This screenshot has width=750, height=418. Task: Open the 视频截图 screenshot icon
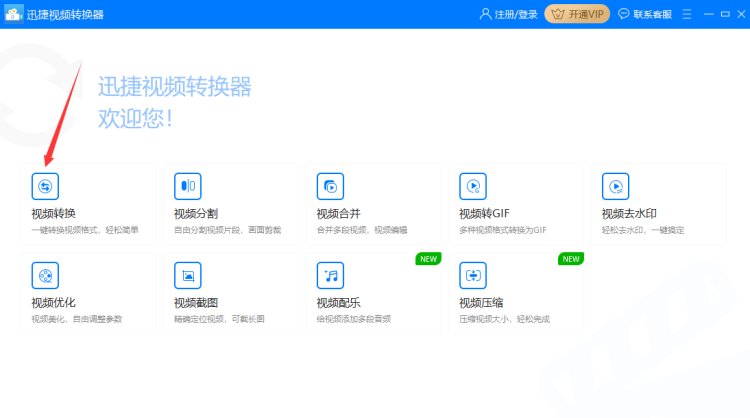tap(188, 275)
